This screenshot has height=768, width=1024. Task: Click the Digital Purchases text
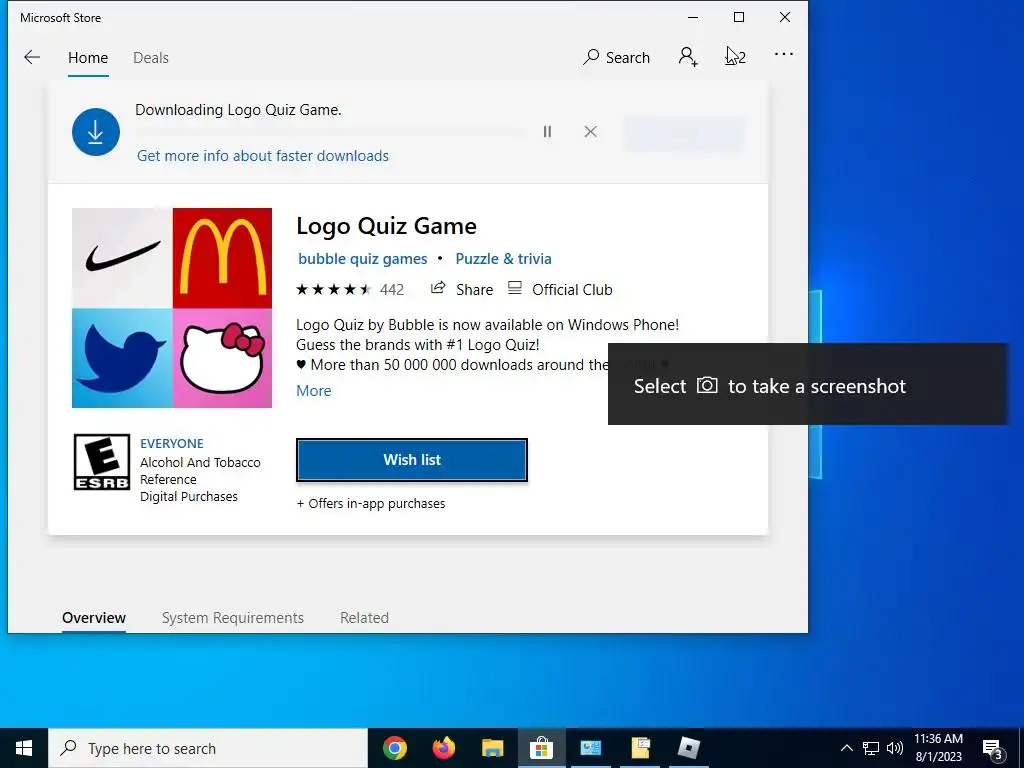189,496
